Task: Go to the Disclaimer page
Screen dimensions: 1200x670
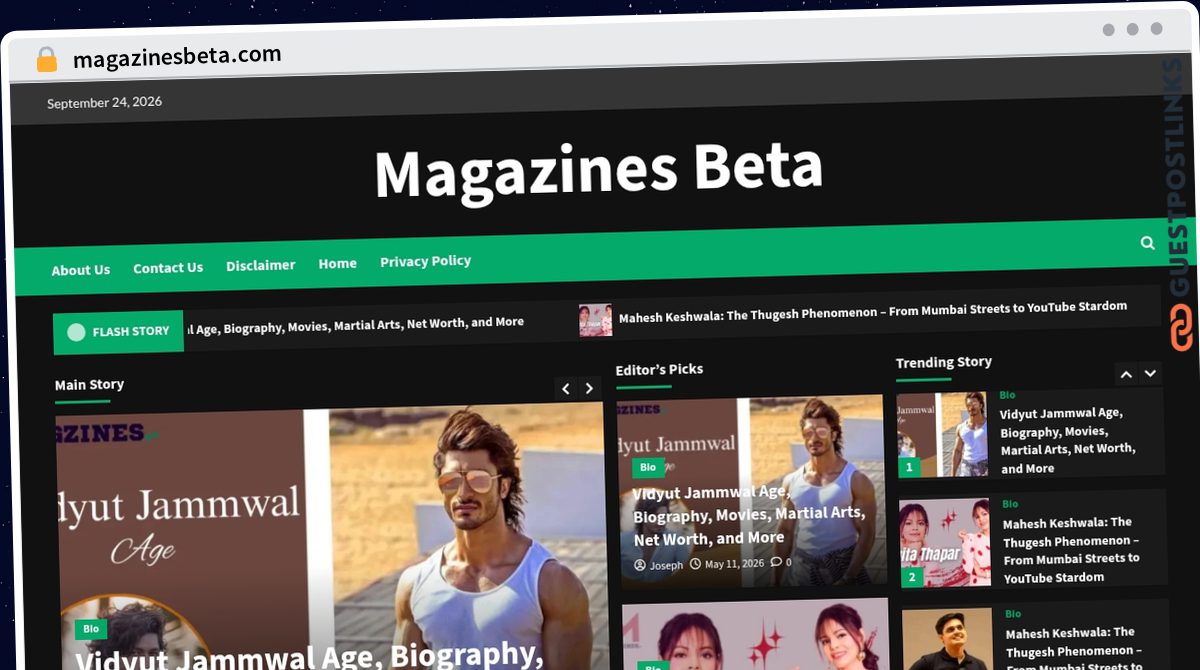Action: coord(261,265)
